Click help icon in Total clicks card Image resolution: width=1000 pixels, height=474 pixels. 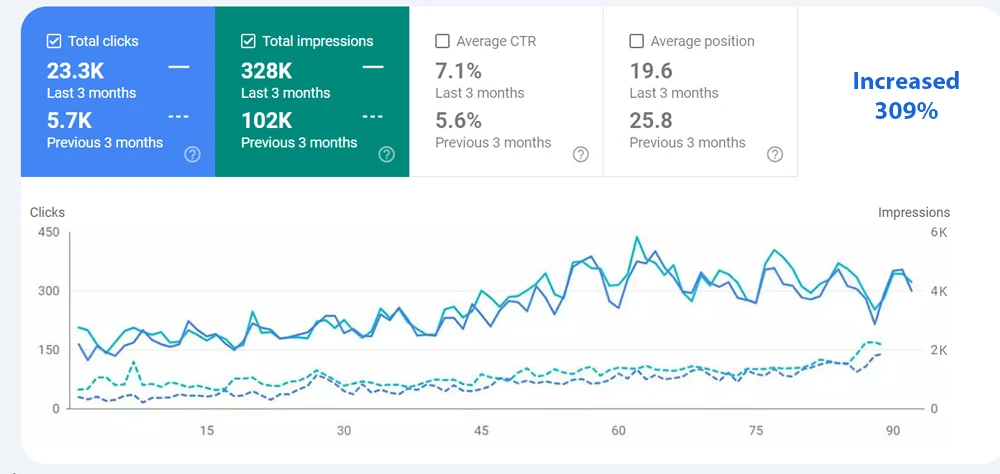point(193,154)
